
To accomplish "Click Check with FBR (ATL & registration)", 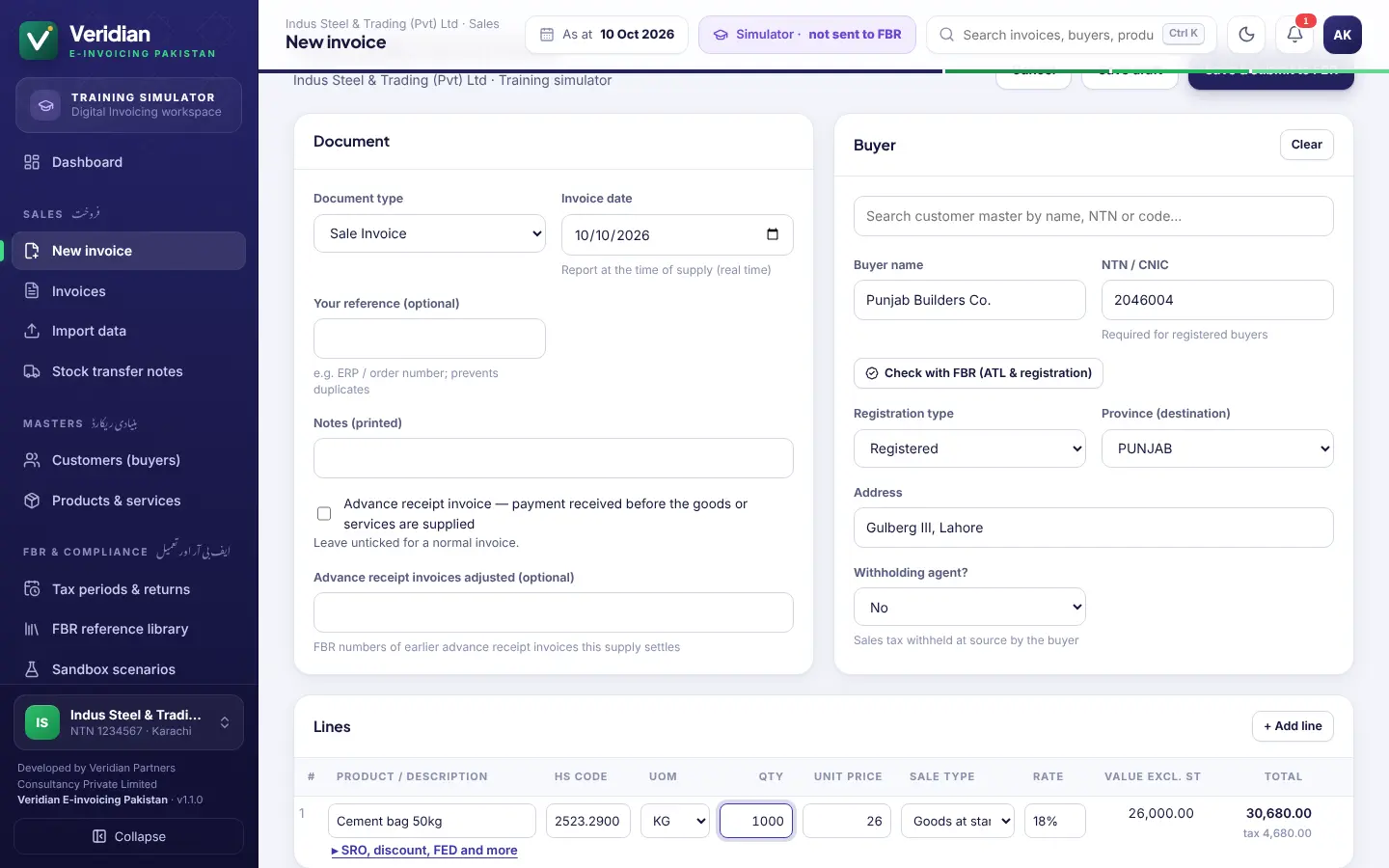I will click(978, 373).
